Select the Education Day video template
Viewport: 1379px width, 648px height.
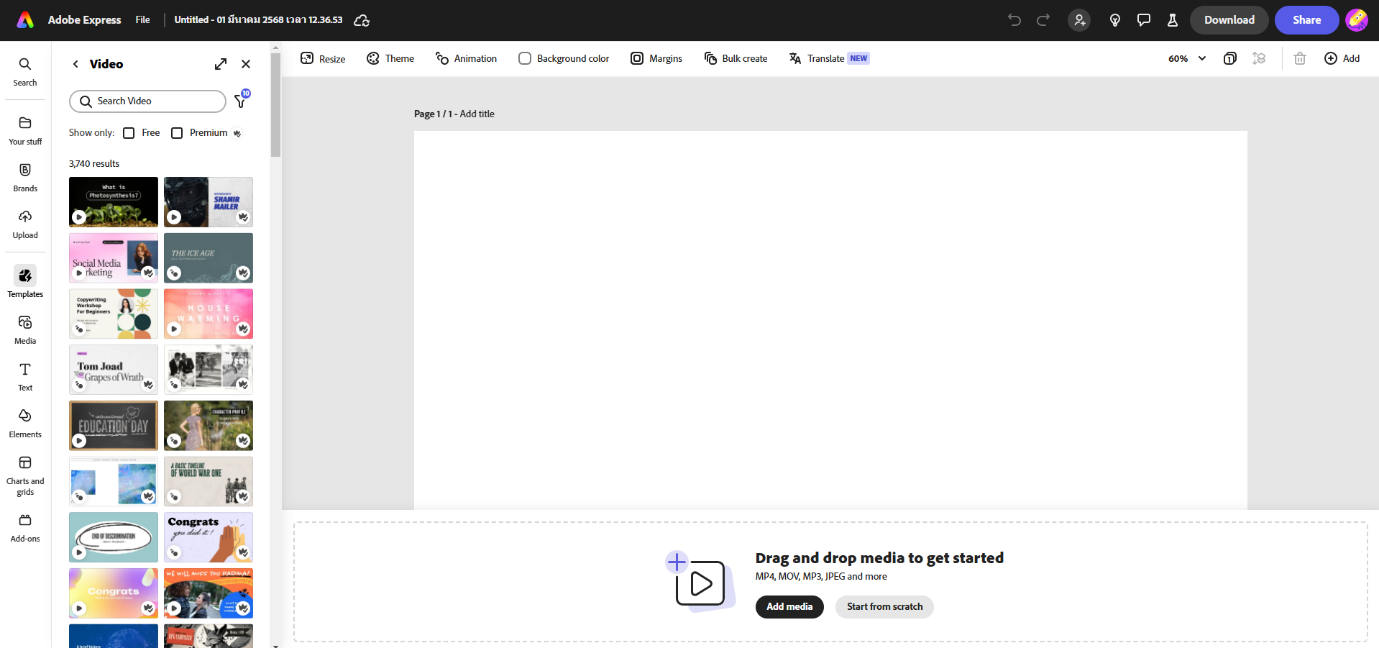coord(113,426)
